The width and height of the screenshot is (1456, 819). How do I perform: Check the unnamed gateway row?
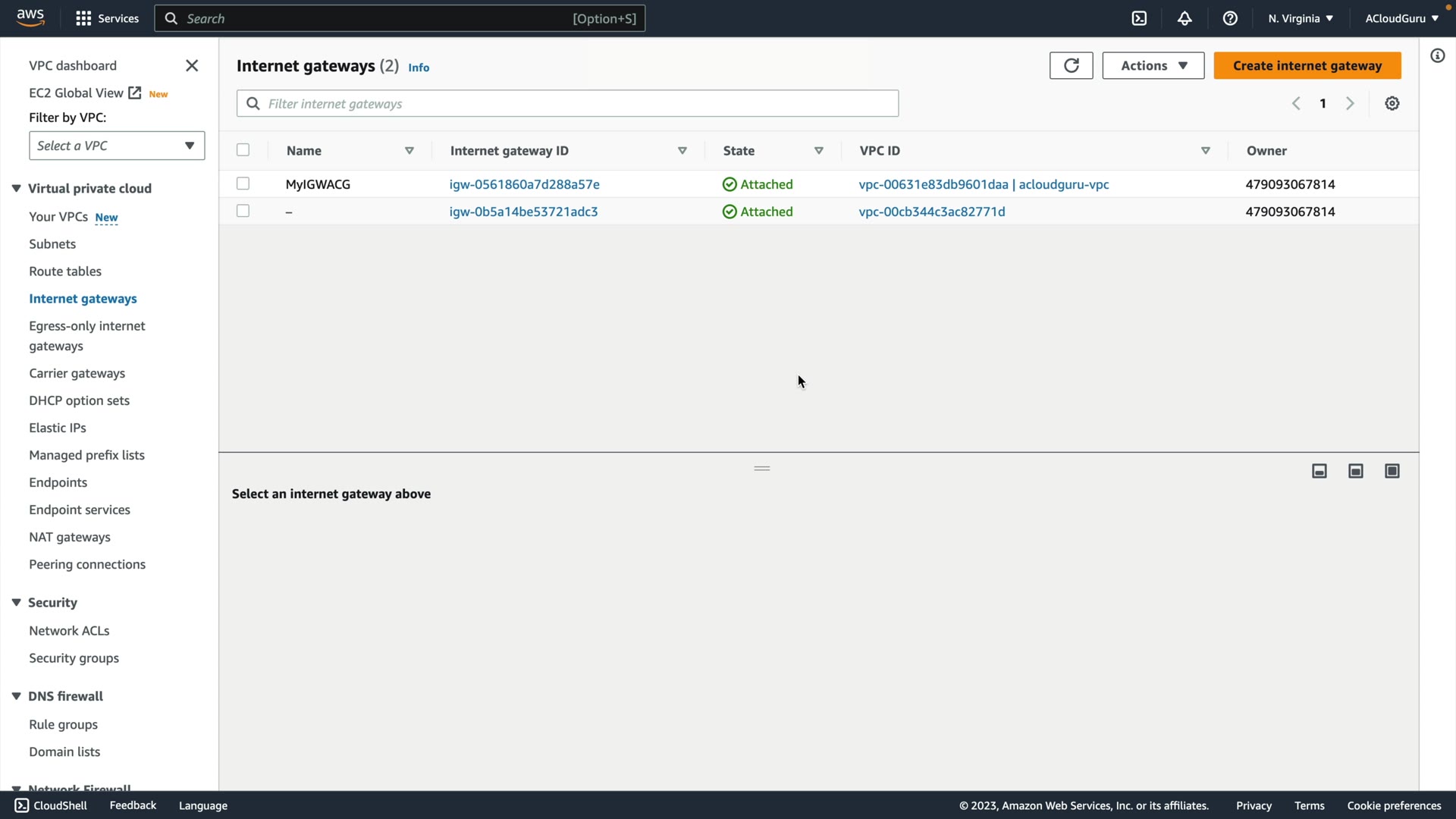click(x=243, y=211)
